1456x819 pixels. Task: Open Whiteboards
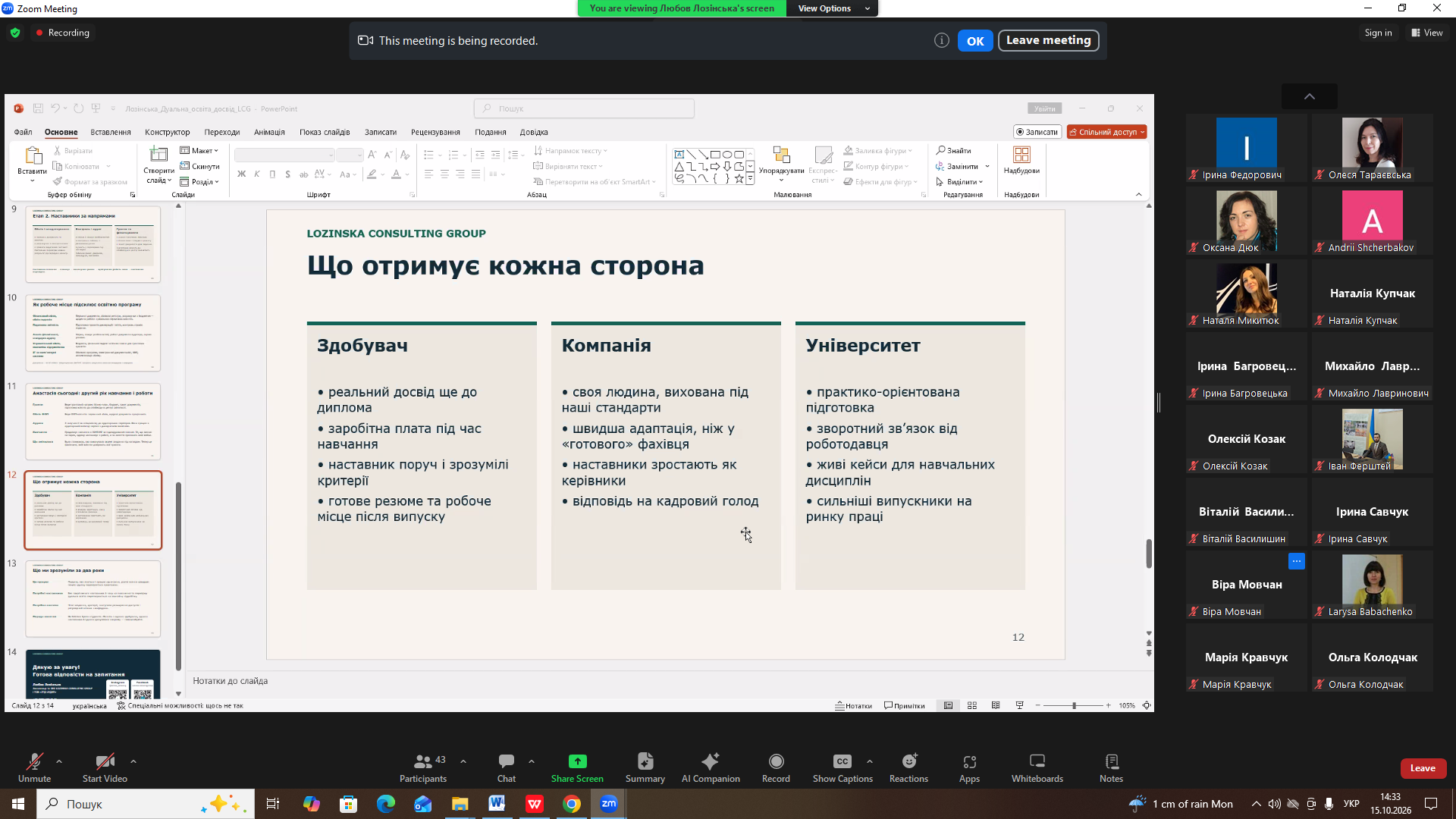(1037, 767)
